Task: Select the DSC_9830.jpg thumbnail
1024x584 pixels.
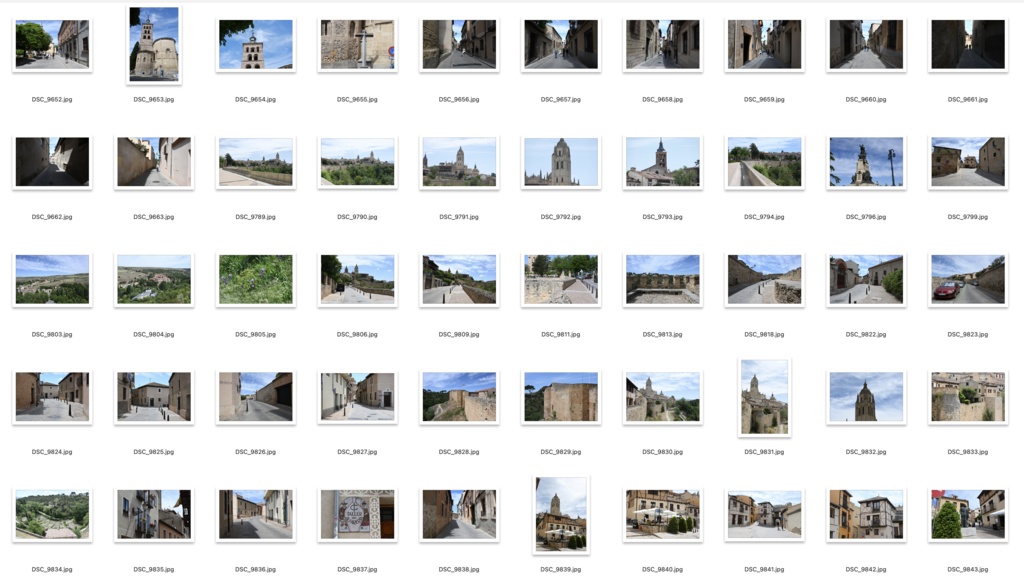Action: pyautogui.click(x=663, y=397)
